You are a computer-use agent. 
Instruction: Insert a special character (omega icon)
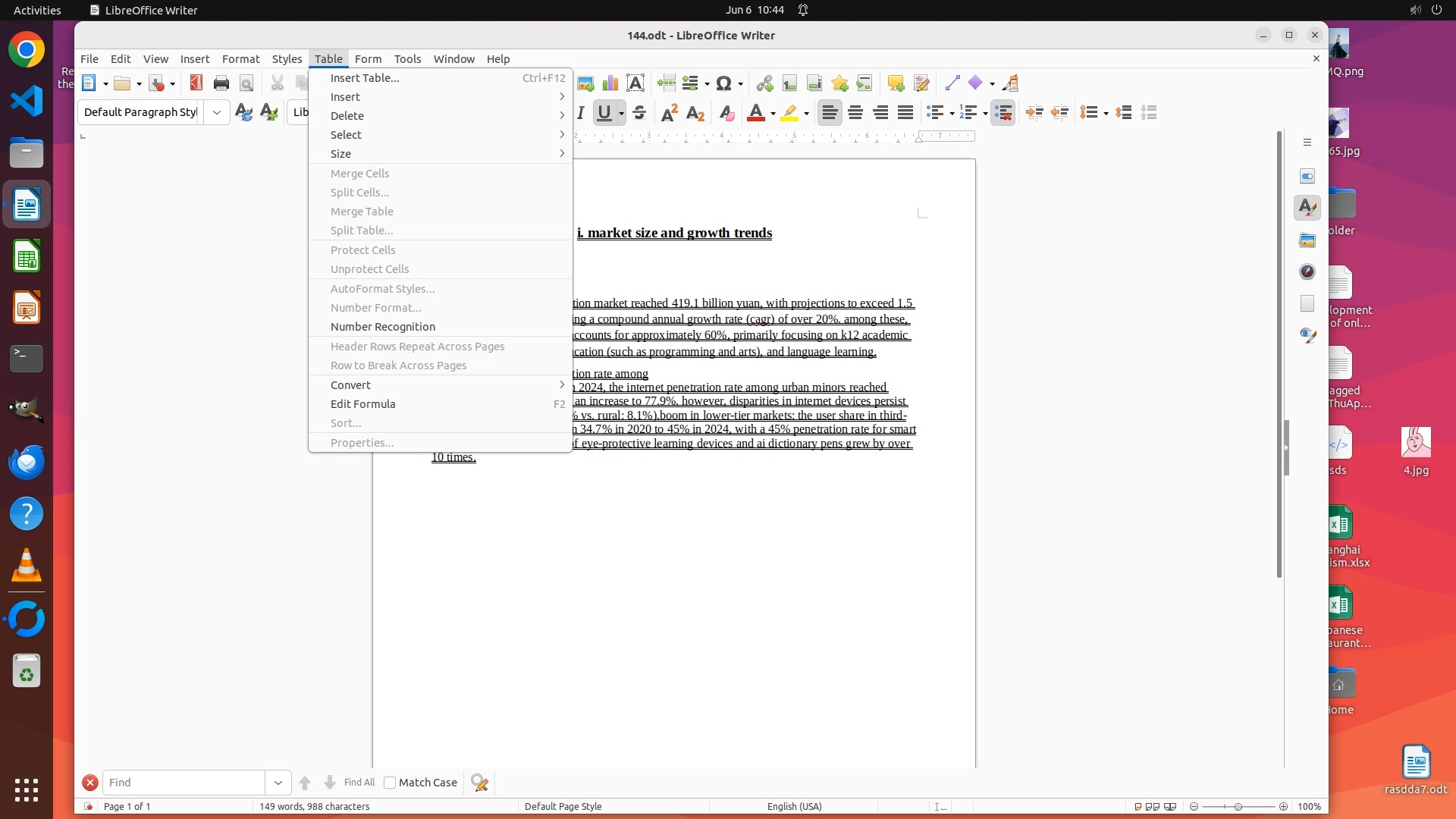tap(724, 83)
